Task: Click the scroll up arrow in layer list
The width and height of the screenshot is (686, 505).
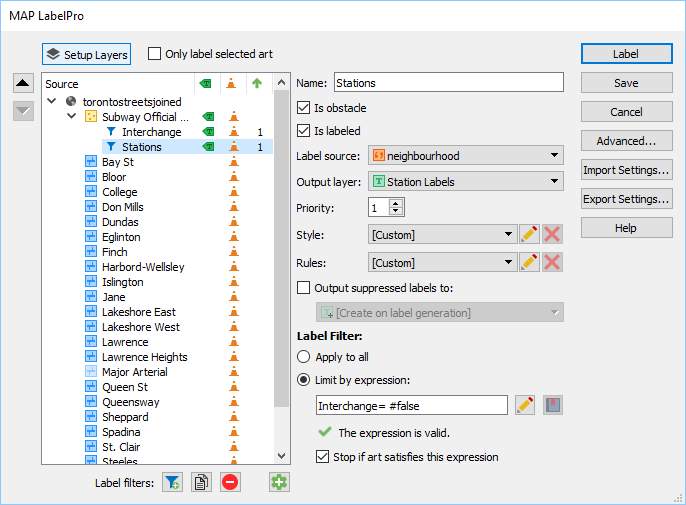Action: click(x=282, y=82)
